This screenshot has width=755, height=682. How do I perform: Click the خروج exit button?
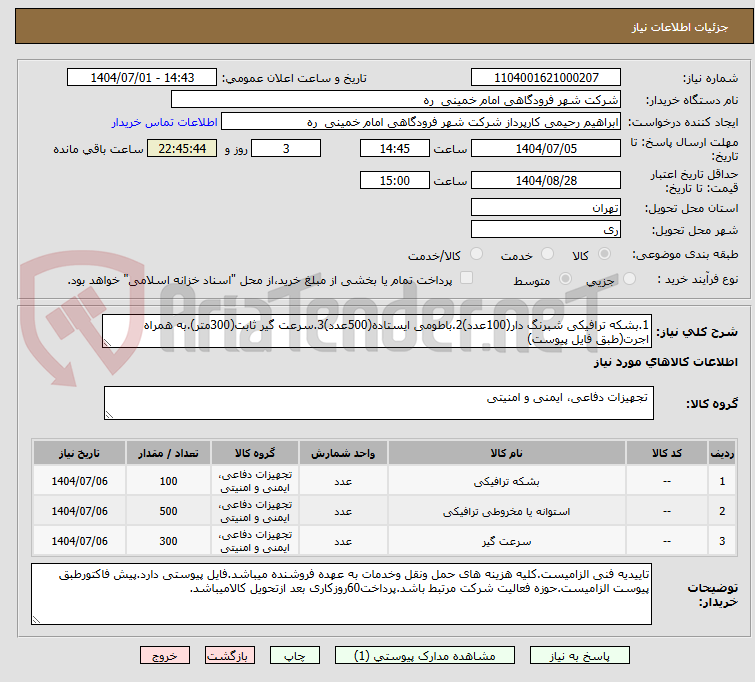(165, 656)
